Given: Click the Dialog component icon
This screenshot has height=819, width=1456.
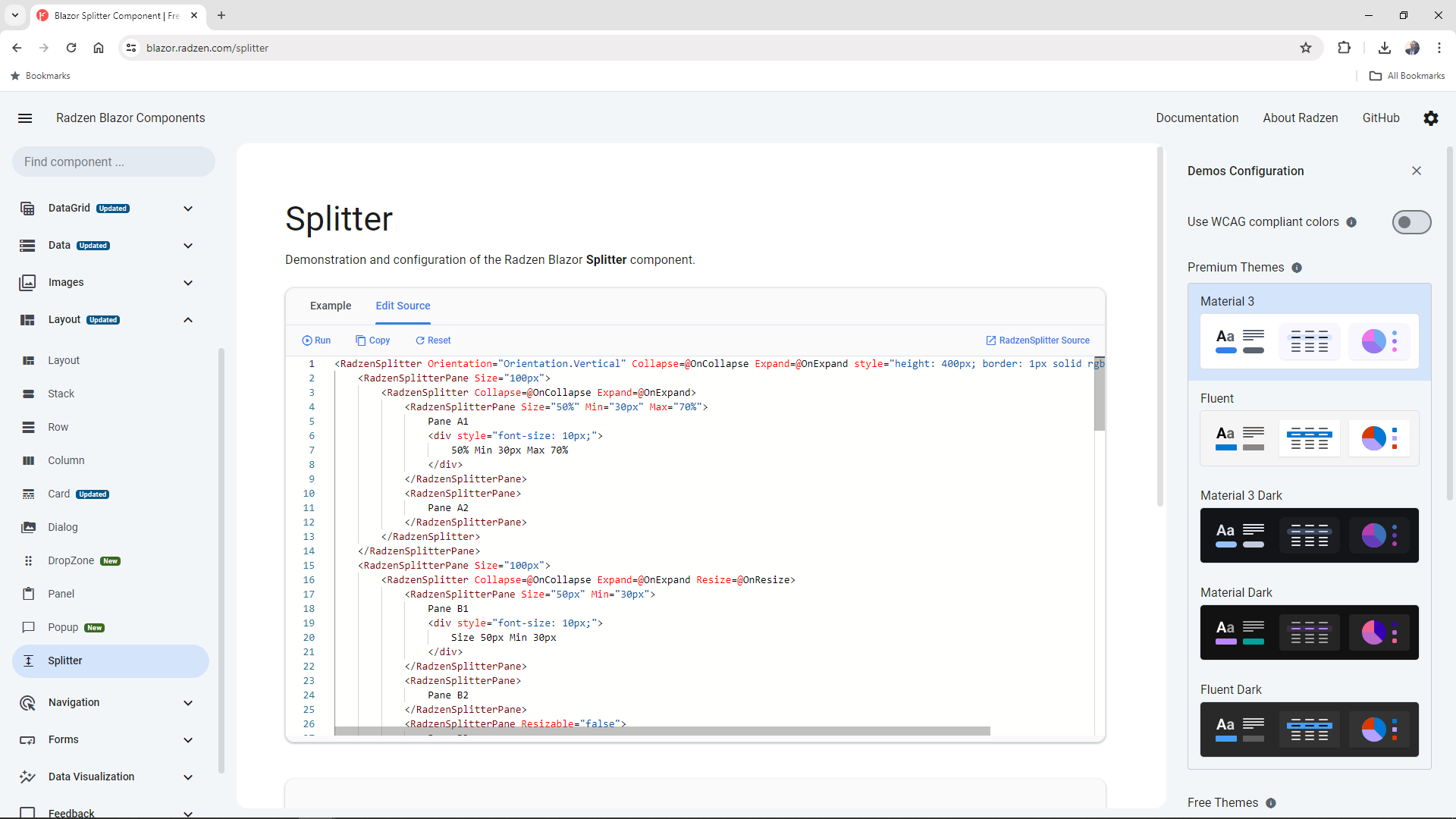Looking at the screenshot, I should [x=29, y=528].
